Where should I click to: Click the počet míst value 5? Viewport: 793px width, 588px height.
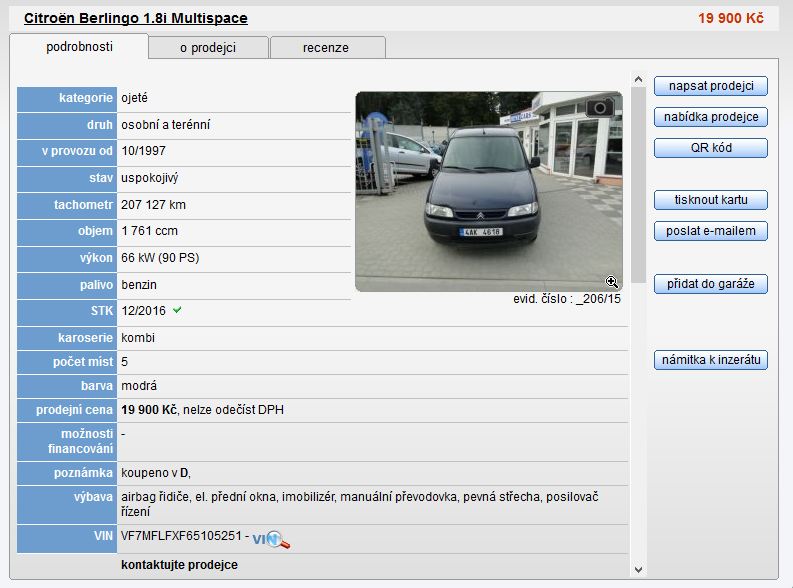124,362
